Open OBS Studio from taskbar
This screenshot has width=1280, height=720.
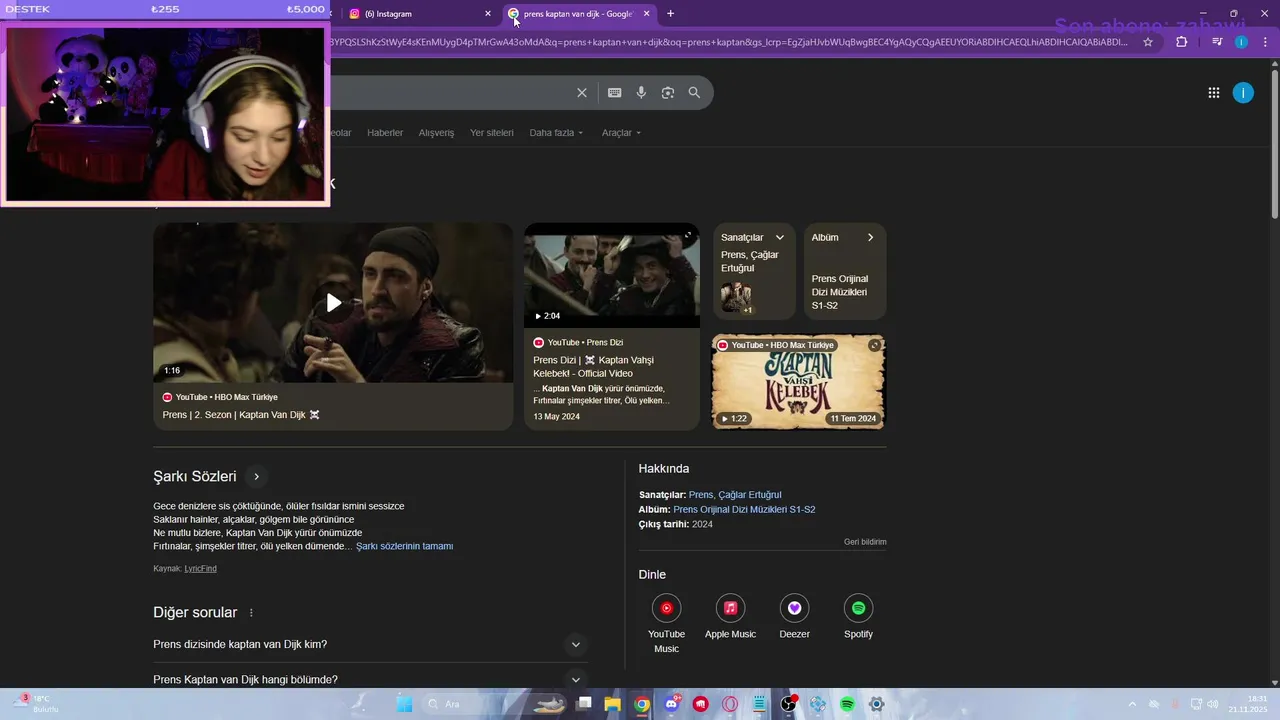pos(789,704)
